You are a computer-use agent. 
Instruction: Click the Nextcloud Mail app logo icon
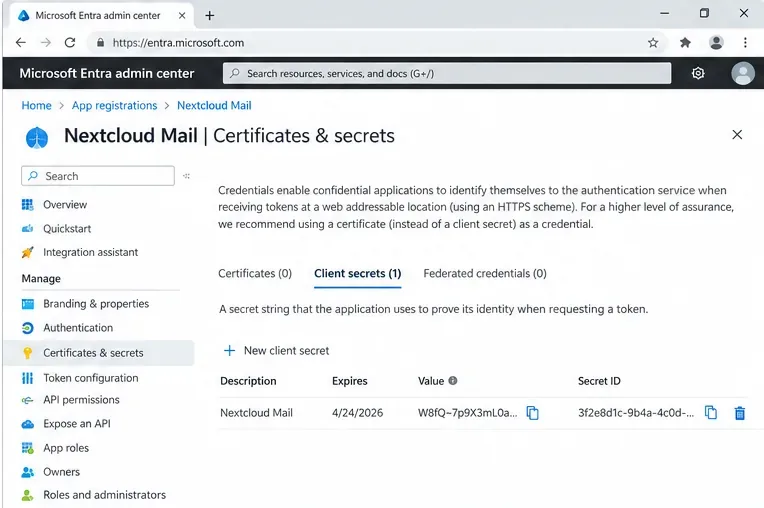tap(37, 138)
